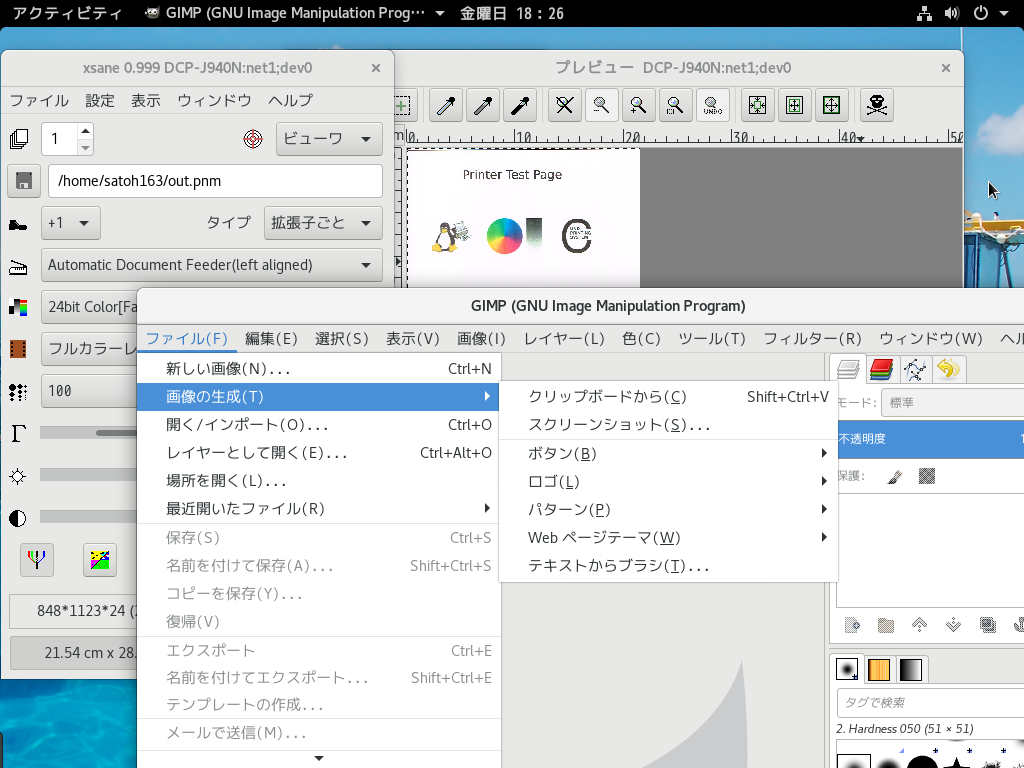Click the floppy disk browse filename icon
Viewport: 1024px width, 768px height.
pos(24,181)
